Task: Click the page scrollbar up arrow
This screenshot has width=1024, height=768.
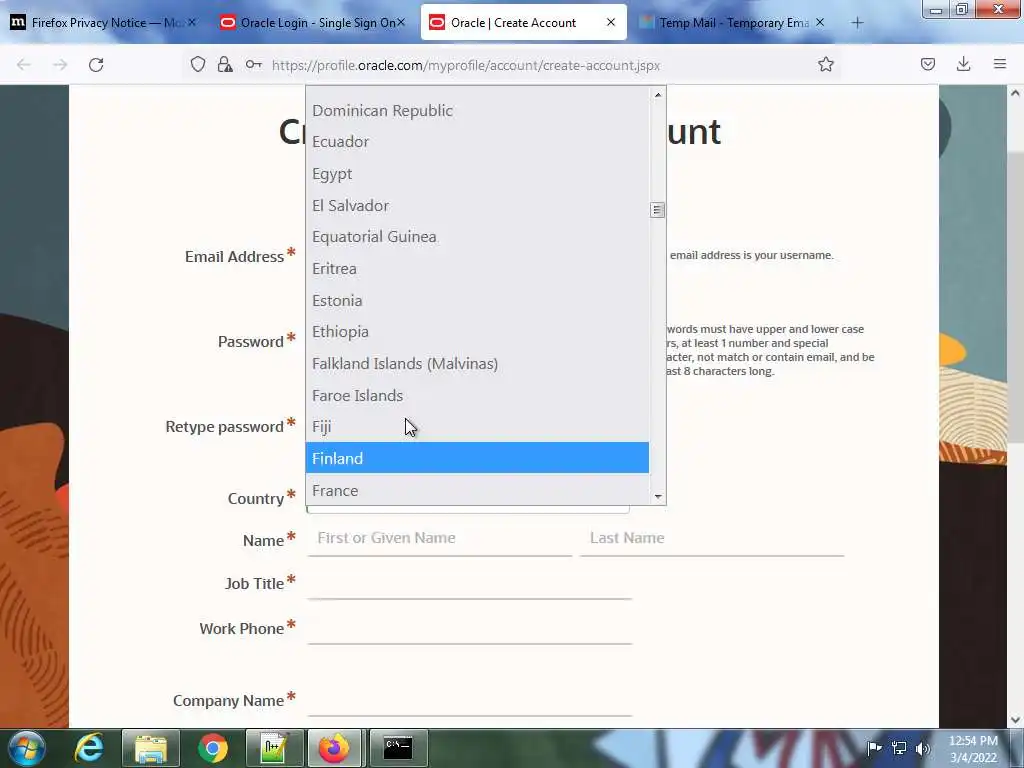Action: pos(1014,93)
